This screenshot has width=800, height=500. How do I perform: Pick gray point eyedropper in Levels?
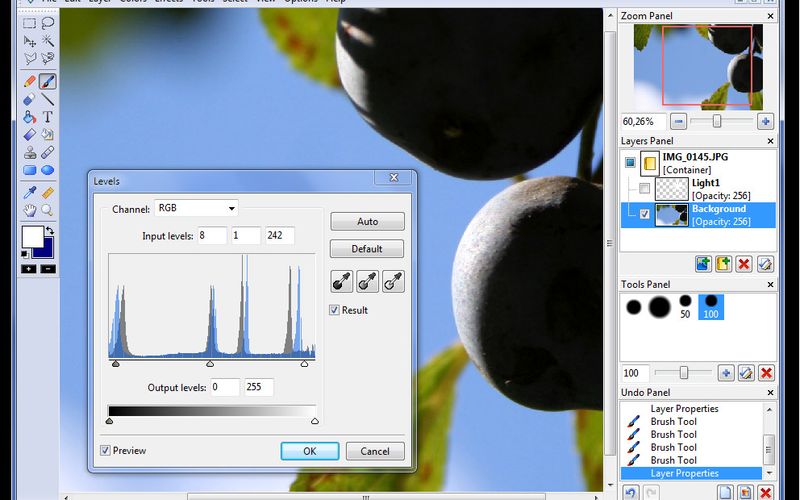click(x=367, y=282)
